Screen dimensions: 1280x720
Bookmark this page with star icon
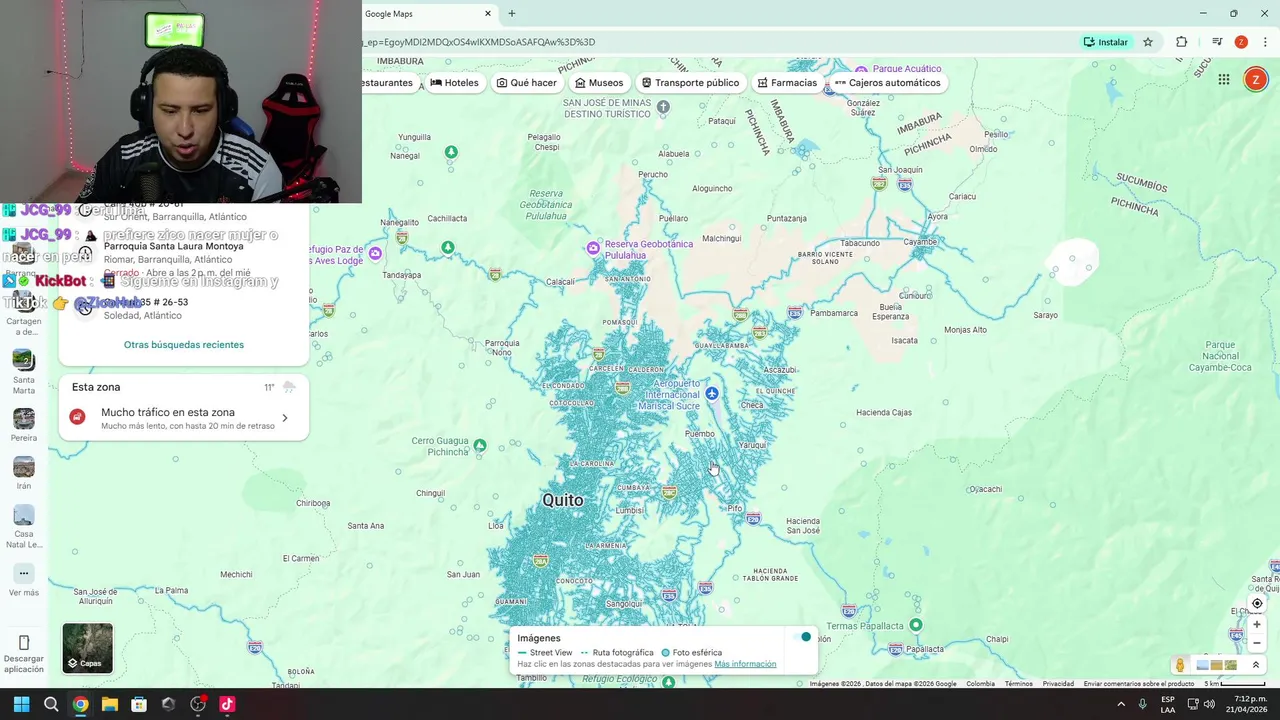(x=1148, y=42)
